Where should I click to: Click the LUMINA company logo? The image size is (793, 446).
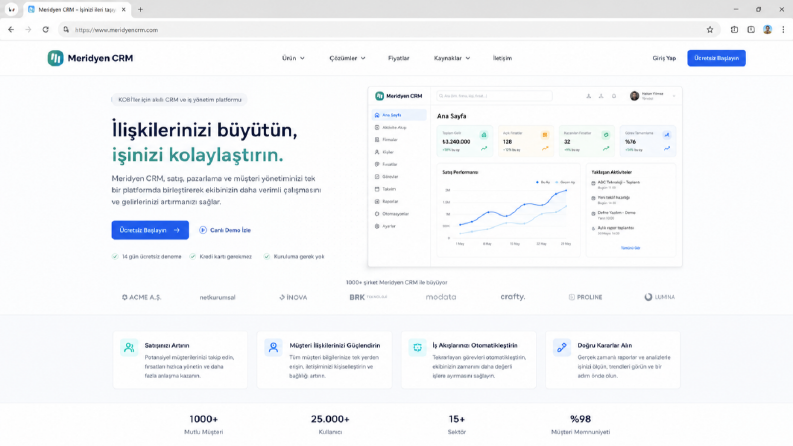659,297
